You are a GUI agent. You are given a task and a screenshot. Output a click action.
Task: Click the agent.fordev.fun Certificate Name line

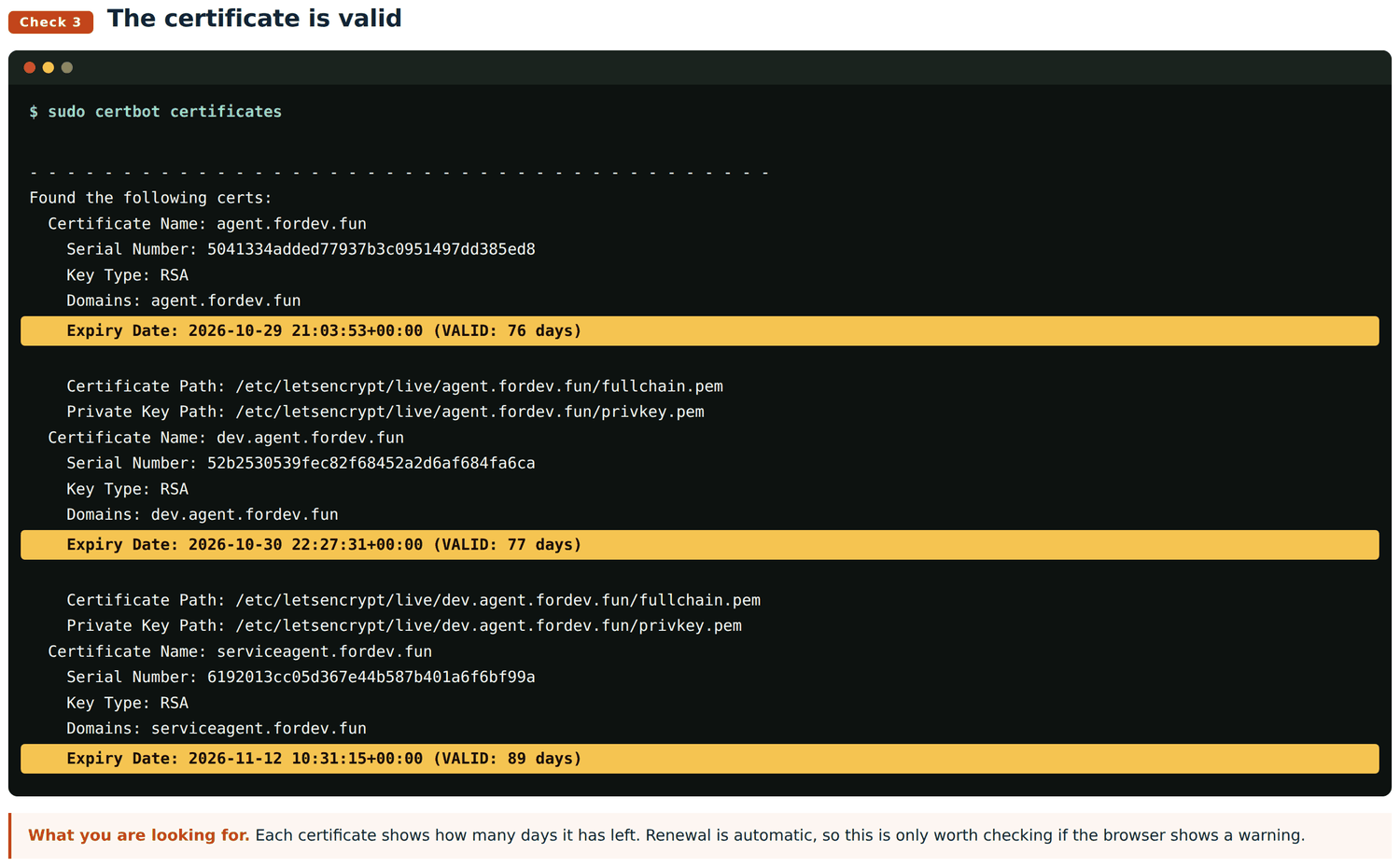click(x=207, y=224)
